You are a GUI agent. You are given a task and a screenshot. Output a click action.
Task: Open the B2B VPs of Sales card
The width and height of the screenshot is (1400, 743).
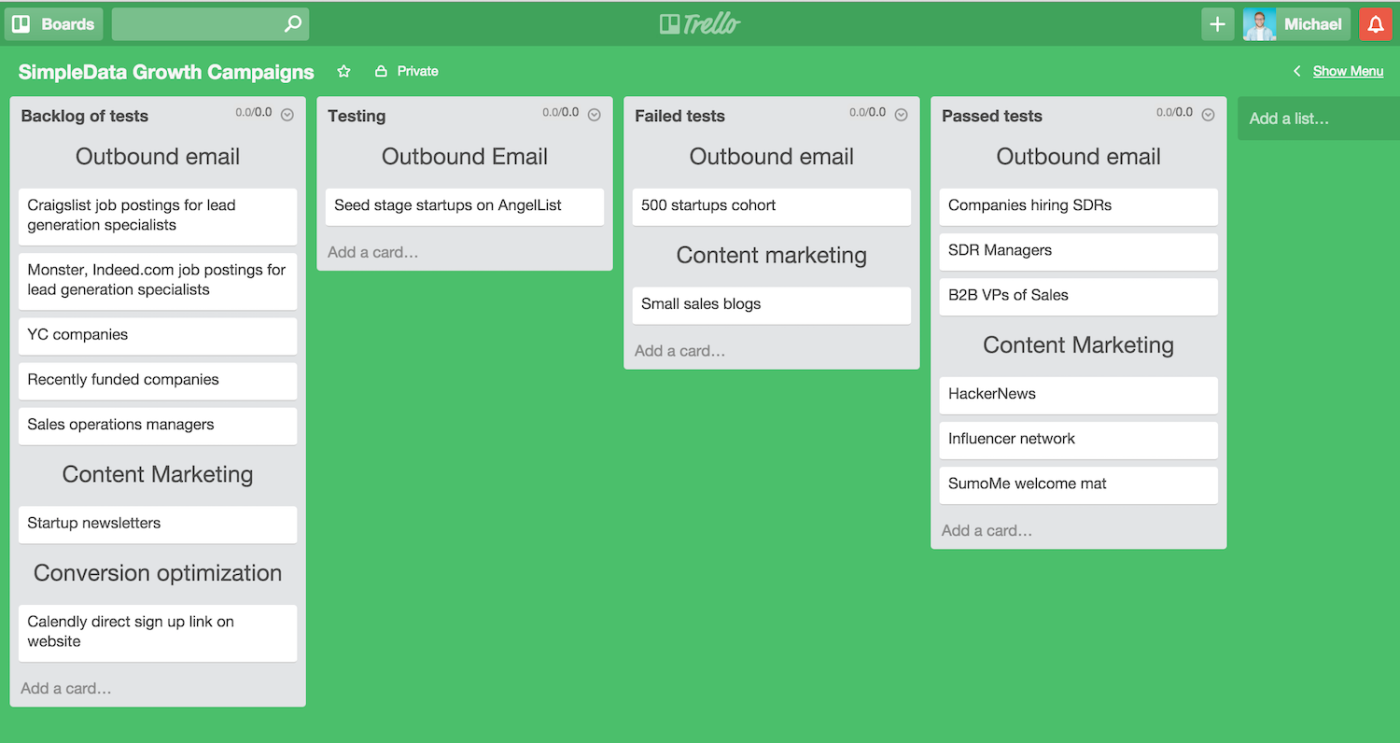coord(1079,296)
